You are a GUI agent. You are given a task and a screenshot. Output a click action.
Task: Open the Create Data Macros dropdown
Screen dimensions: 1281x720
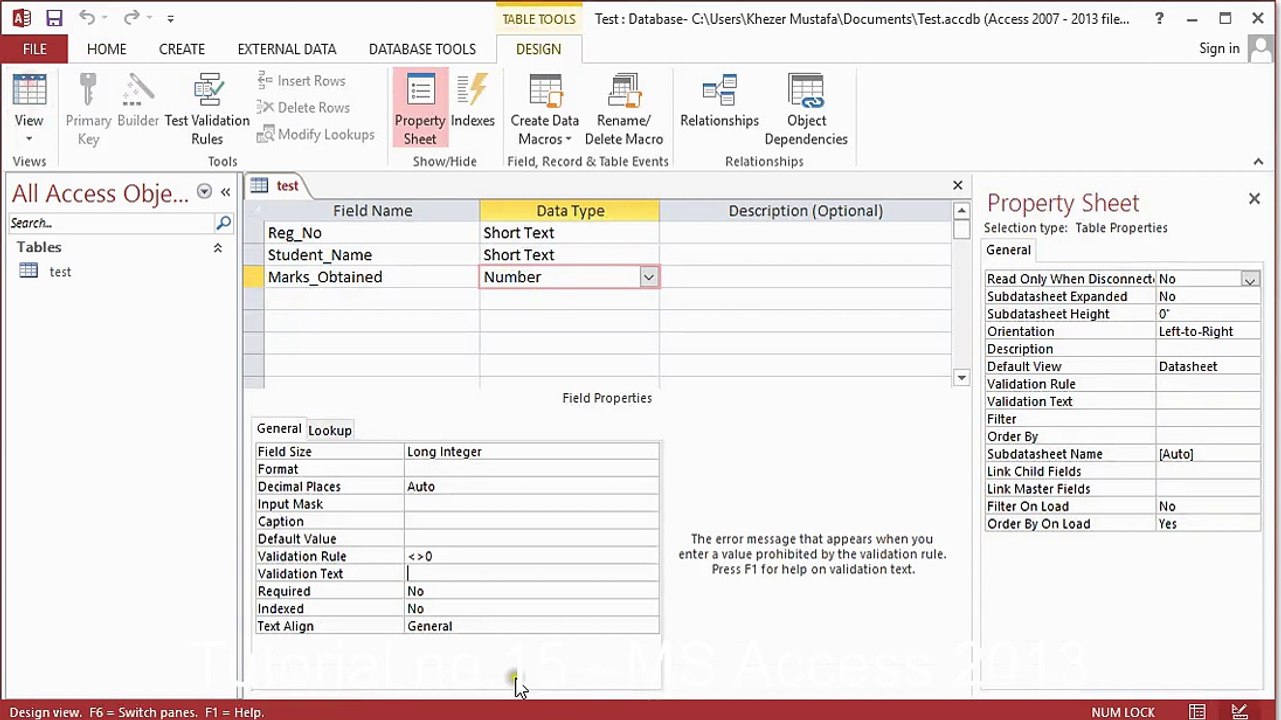(x=545, y=110)
